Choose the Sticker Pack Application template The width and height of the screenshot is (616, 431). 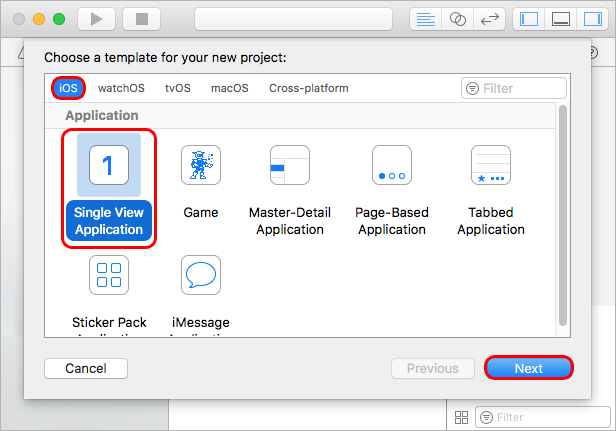[109, 275]
